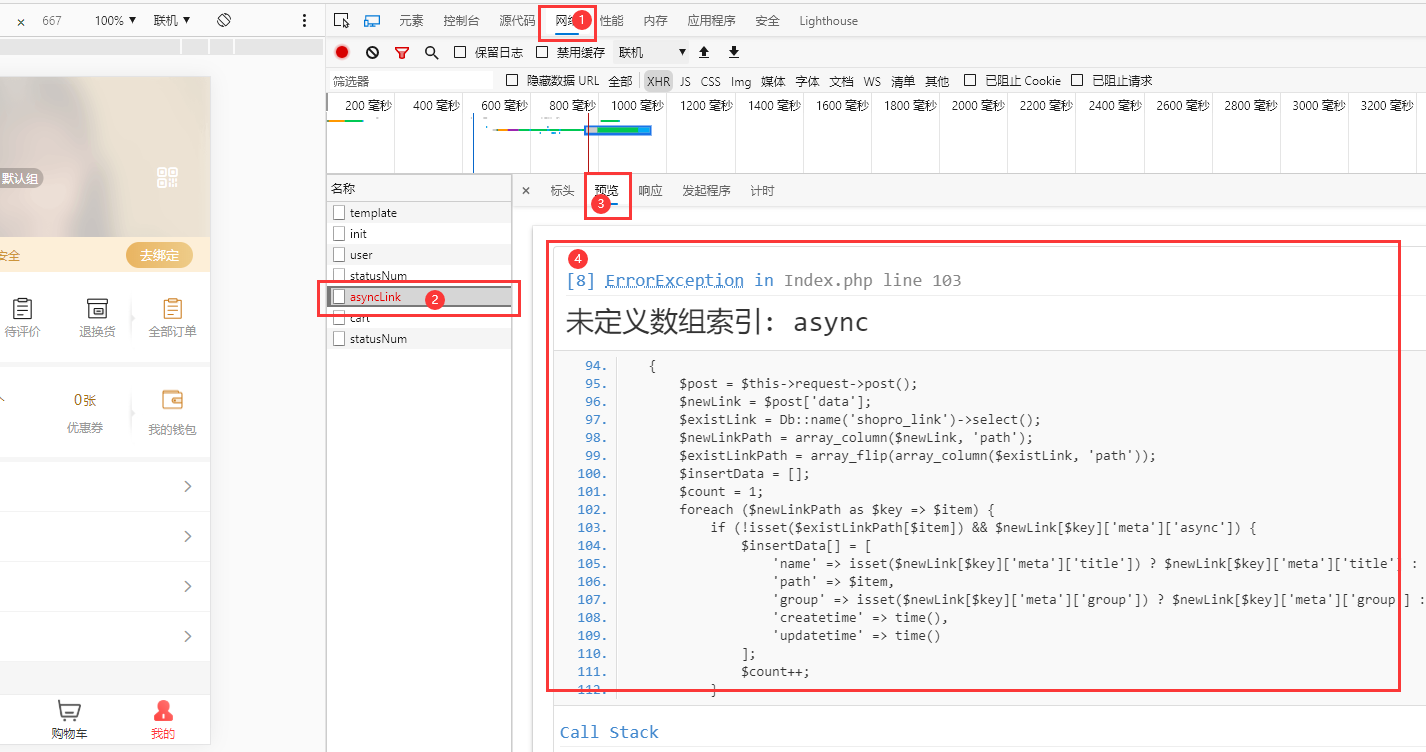
Task: Filter requests by CSS type
Action: tap(710, 81)
